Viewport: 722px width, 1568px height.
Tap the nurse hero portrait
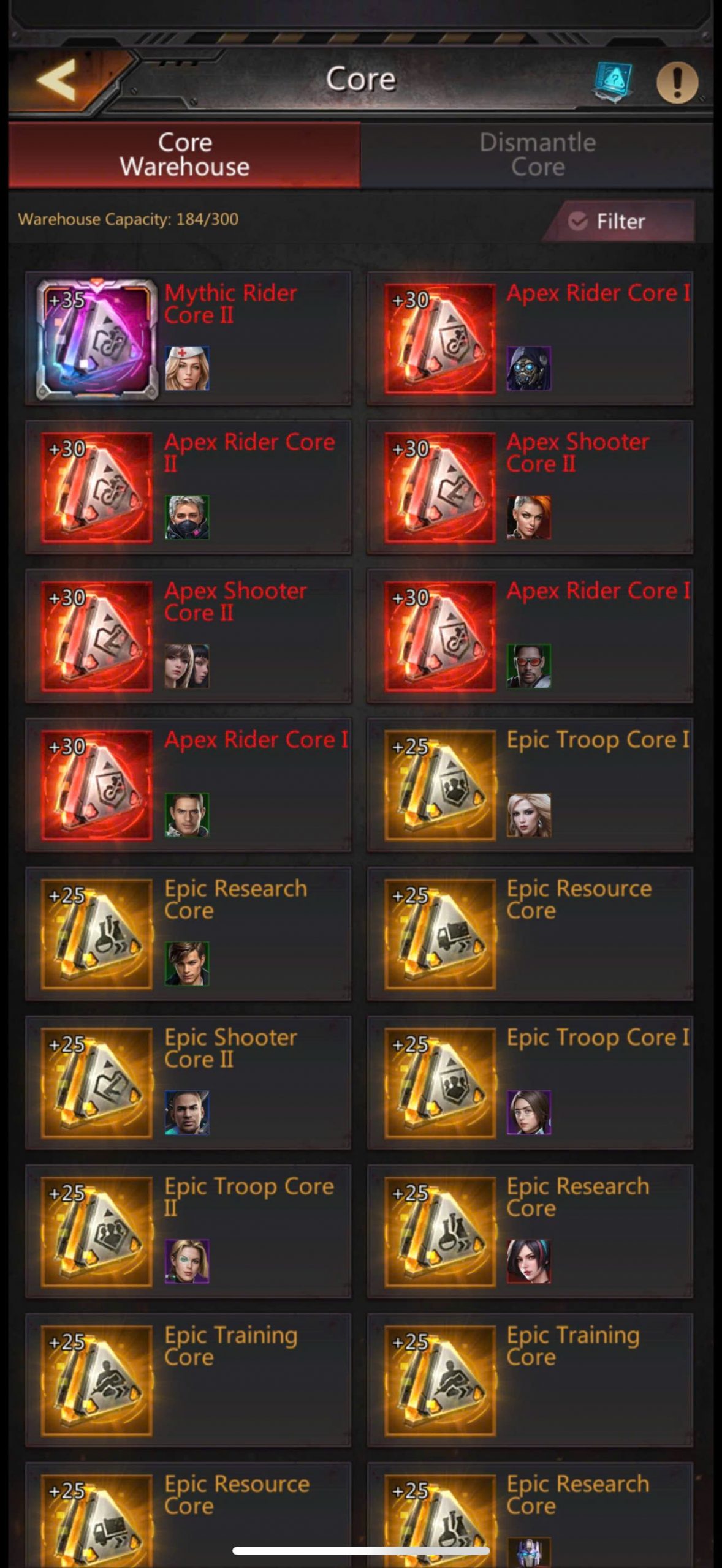click(x=187, y=368)
